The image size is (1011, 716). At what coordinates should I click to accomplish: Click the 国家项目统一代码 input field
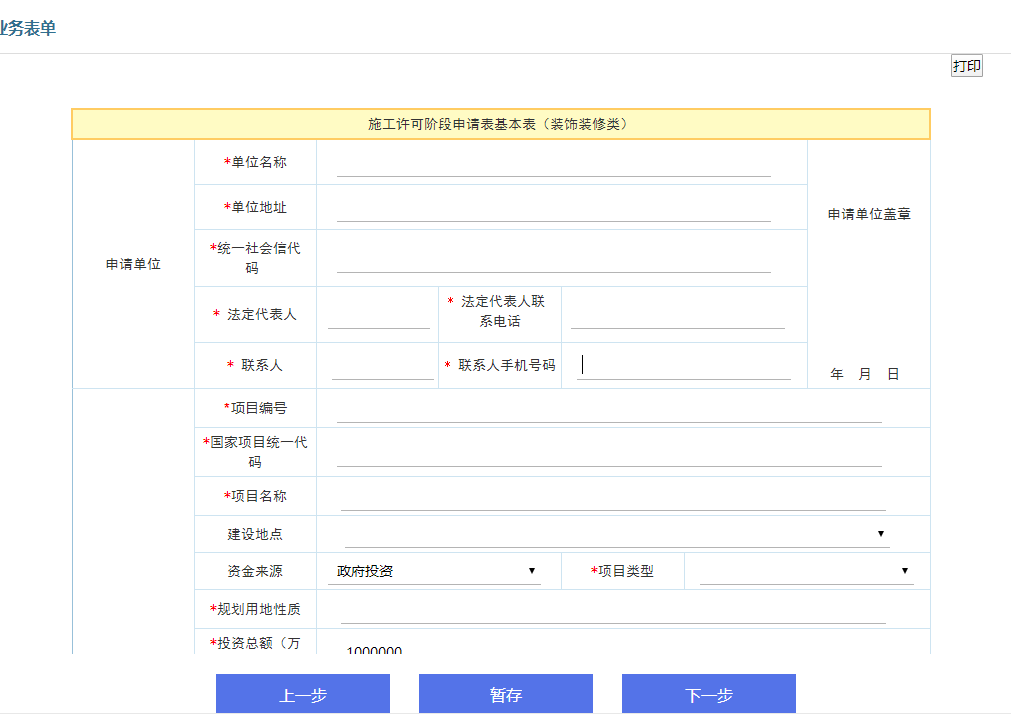pos(609,453)
